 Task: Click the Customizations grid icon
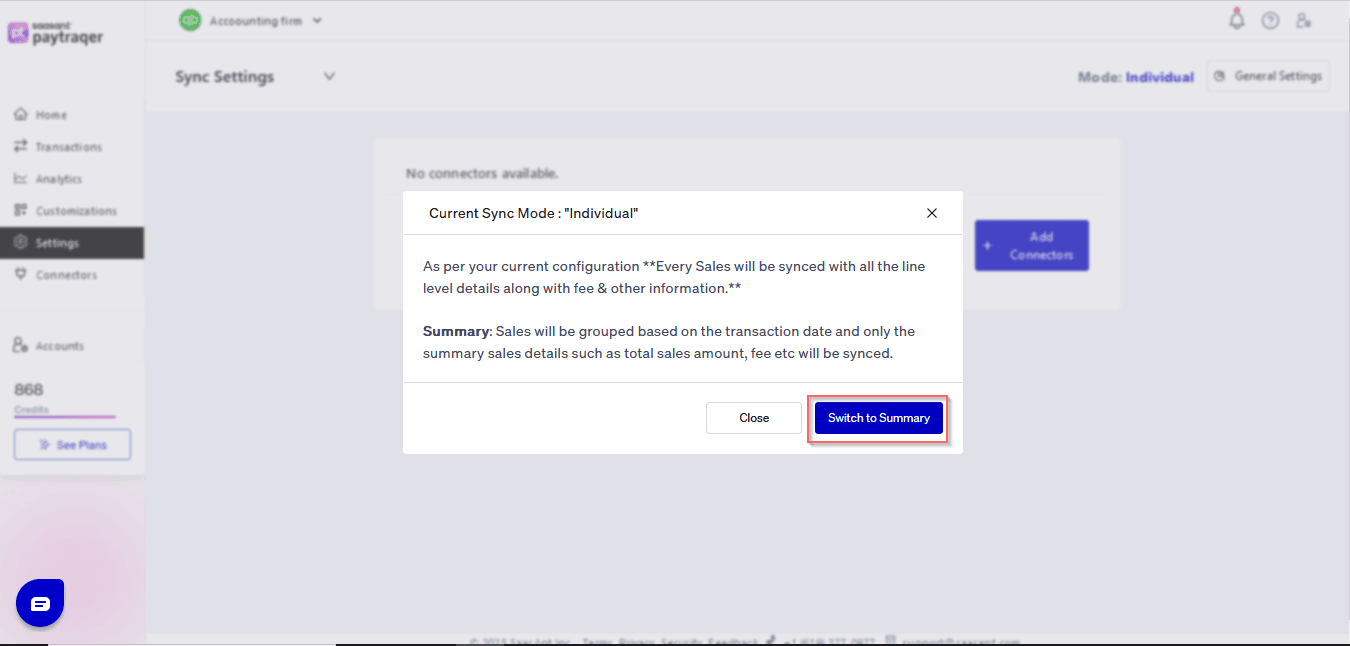(20, 211)
